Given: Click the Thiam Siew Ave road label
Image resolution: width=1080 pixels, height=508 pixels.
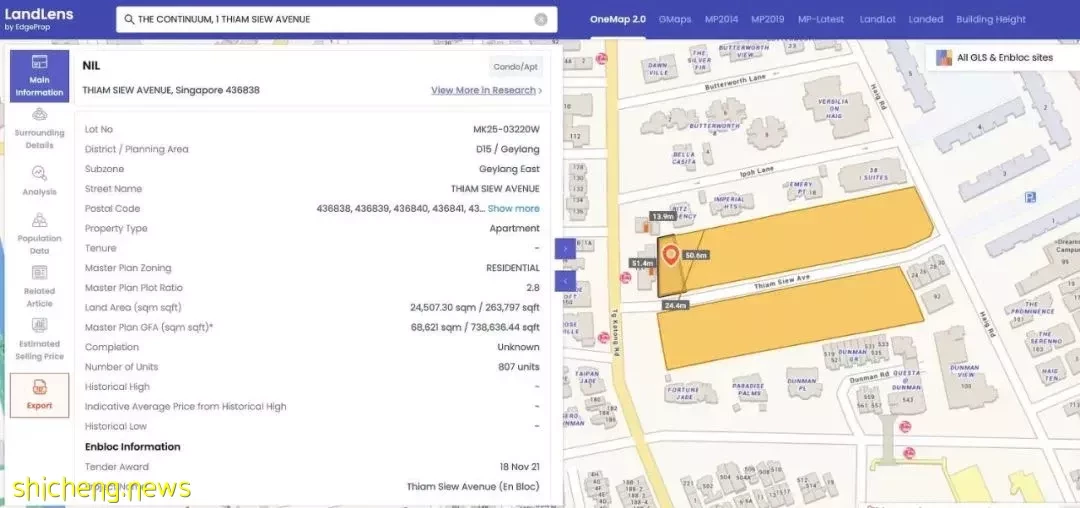Looking at the screenshot, I should pos(782,282).
